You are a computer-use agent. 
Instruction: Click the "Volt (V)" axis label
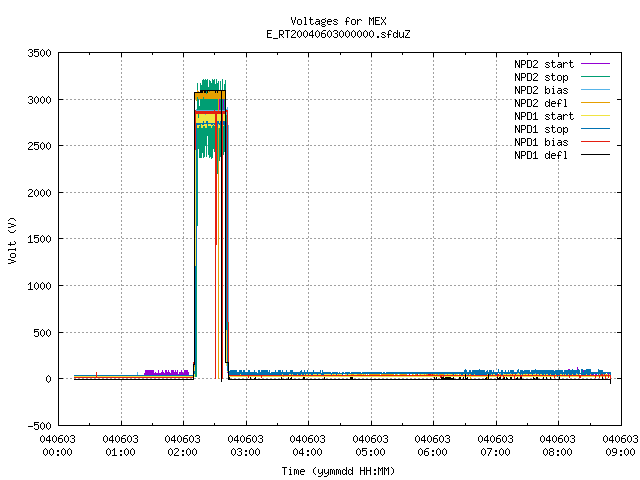12,240
